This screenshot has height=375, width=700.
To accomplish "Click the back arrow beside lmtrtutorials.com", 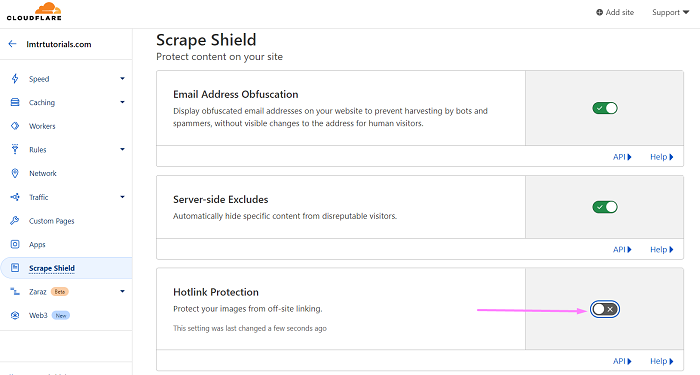I will pos(12,44).
